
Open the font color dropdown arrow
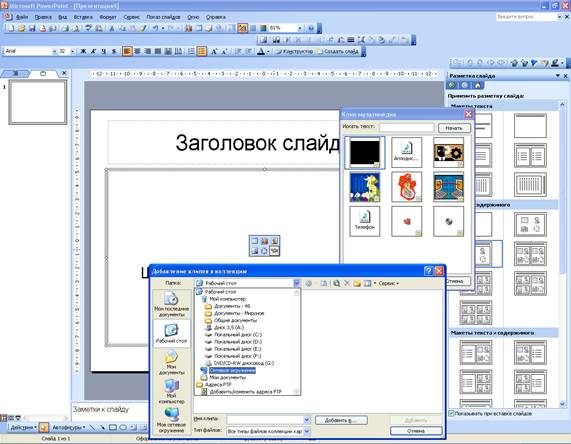coord(268,52)
